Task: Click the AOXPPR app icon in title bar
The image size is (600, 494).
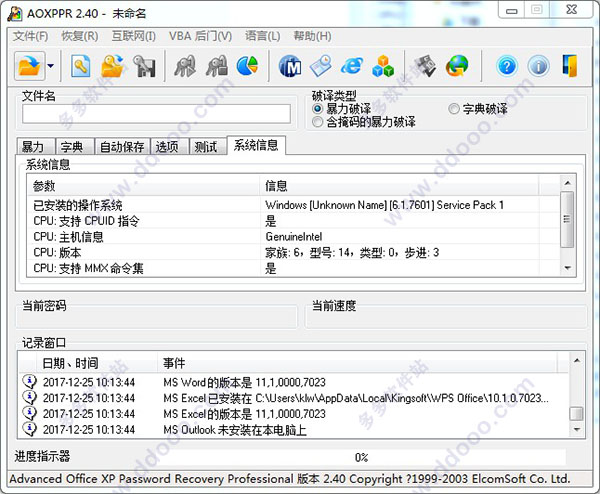Action: tap(15, 13)
